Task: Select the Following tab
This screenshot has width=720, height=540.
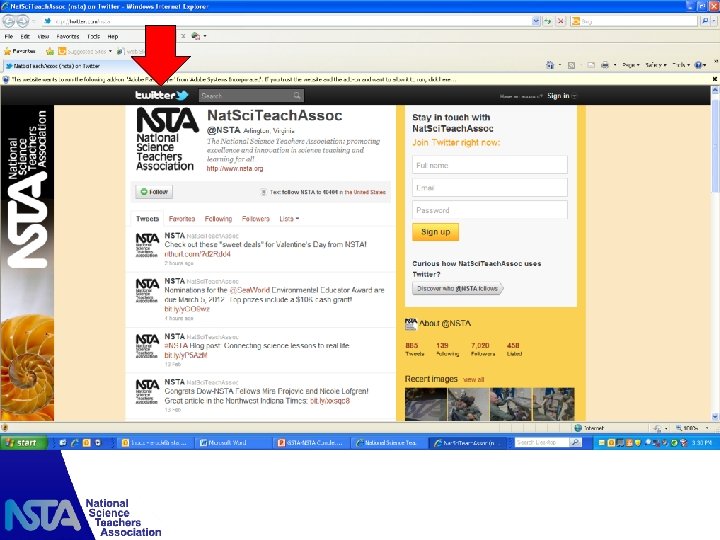Action: pos(218,219)
